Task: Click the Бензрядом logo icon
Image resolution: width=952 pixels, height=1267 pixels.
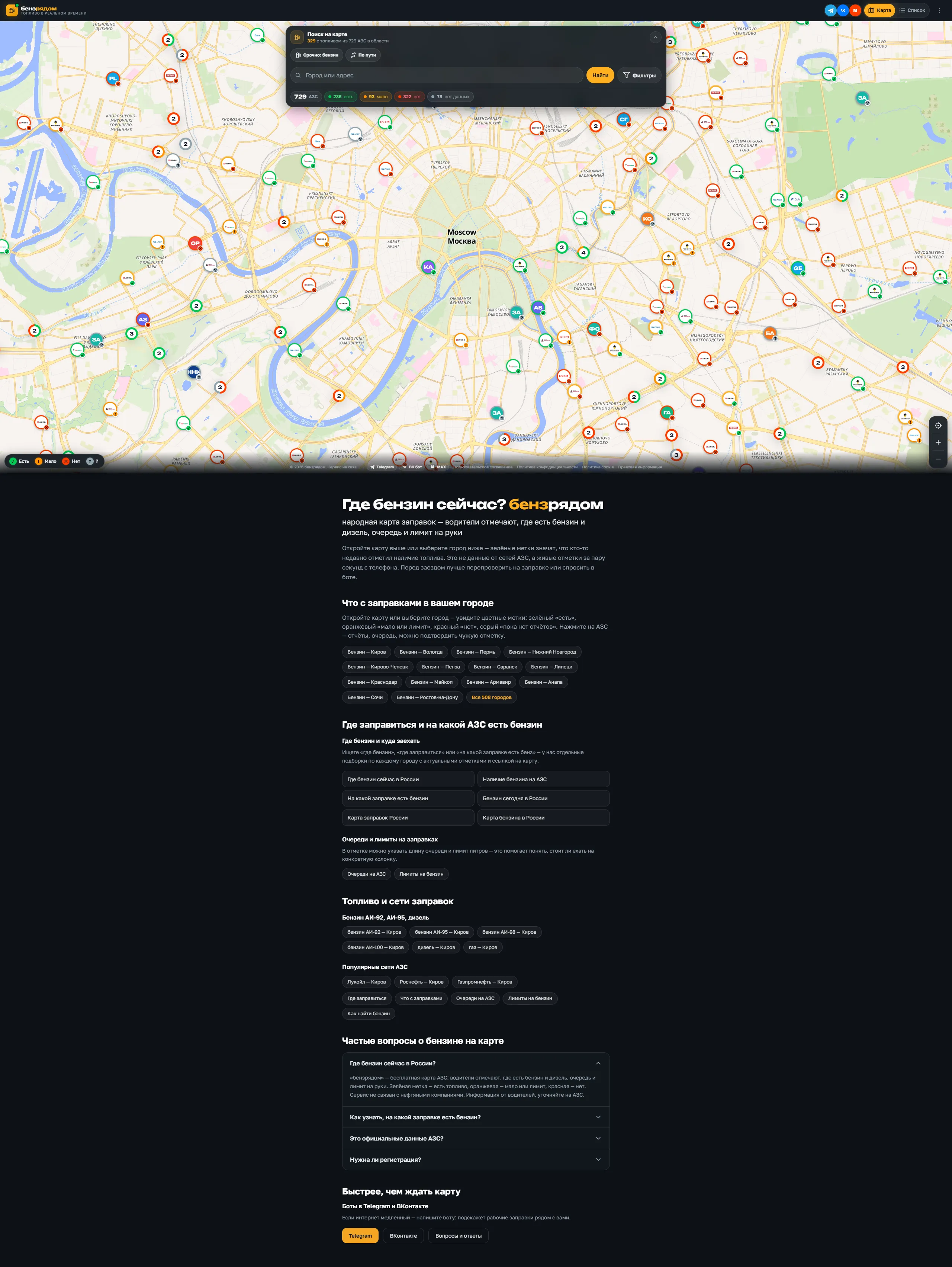Action: click(x=12, y=10)
